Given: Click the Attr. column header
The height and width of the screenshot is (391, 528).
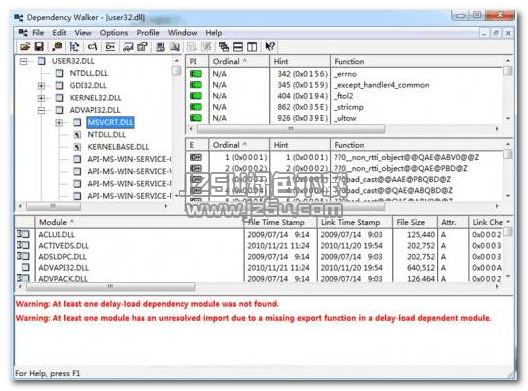Looking at the screenshot, I should click(x=453, y=222).
